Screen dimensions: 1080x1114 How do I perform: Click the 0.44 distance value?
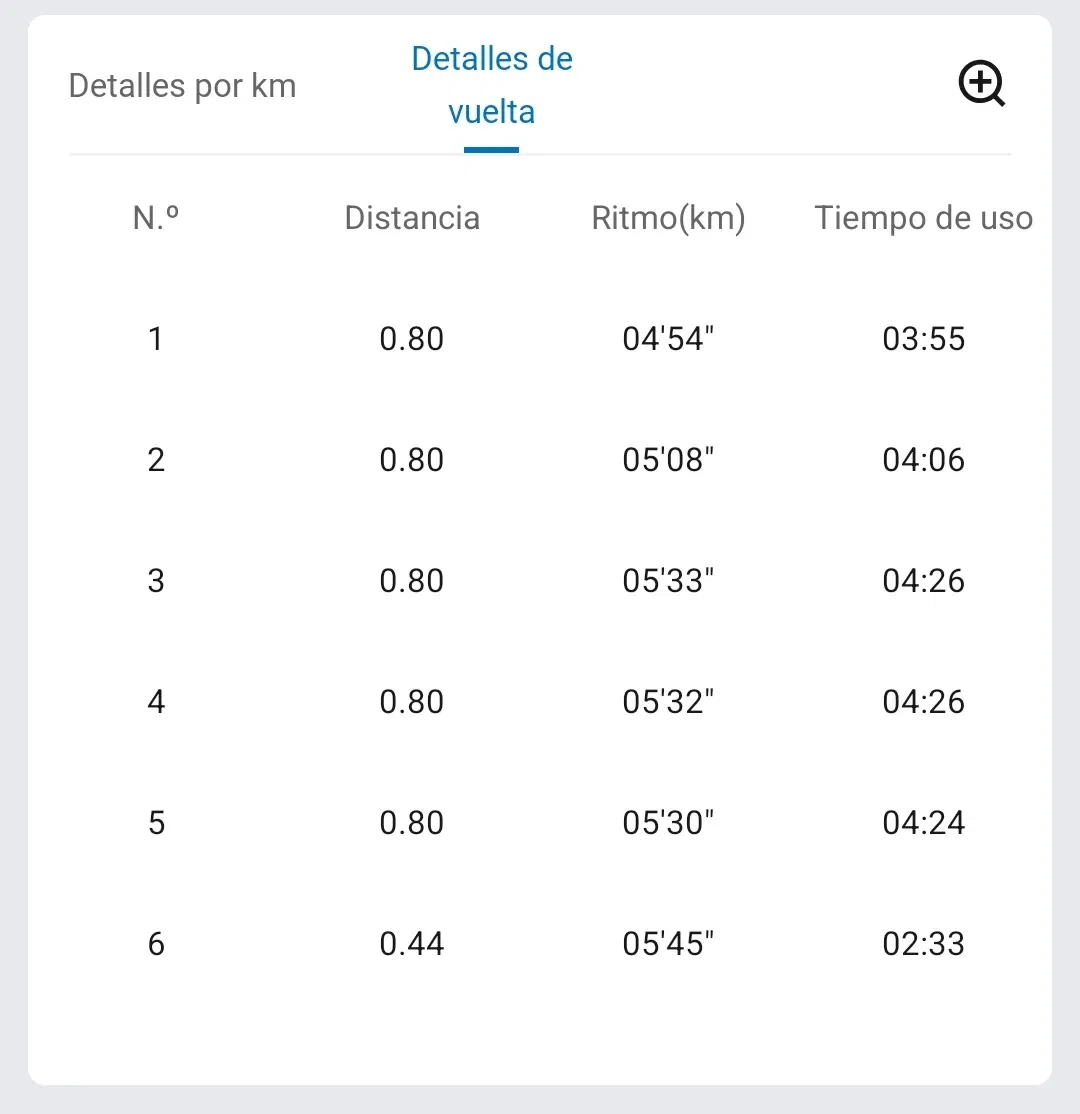point(412,944)
